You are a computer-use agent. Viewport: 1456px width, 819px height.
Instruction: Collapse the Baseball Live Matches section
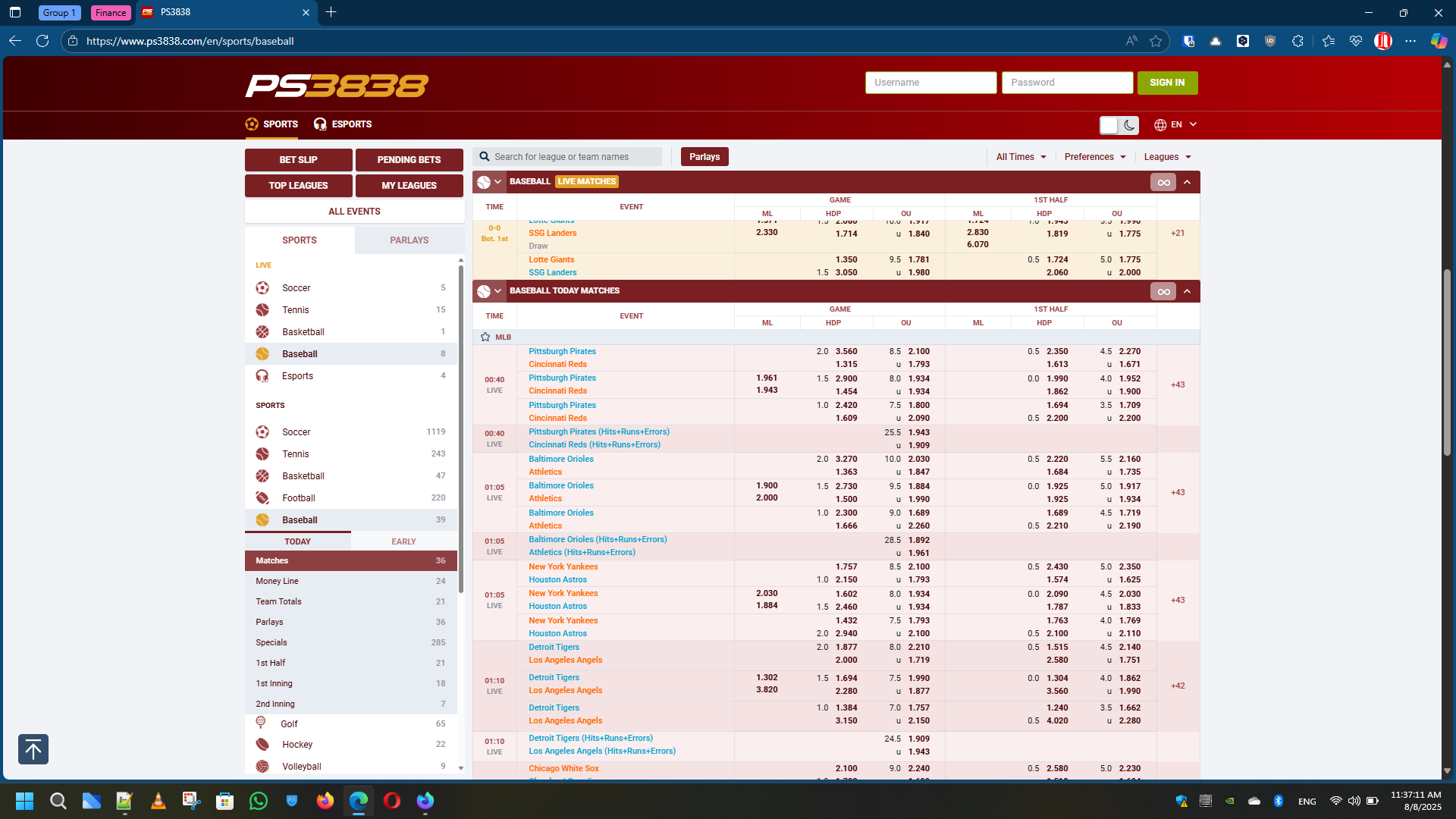pyautogui.click(x=1188, y=182)
